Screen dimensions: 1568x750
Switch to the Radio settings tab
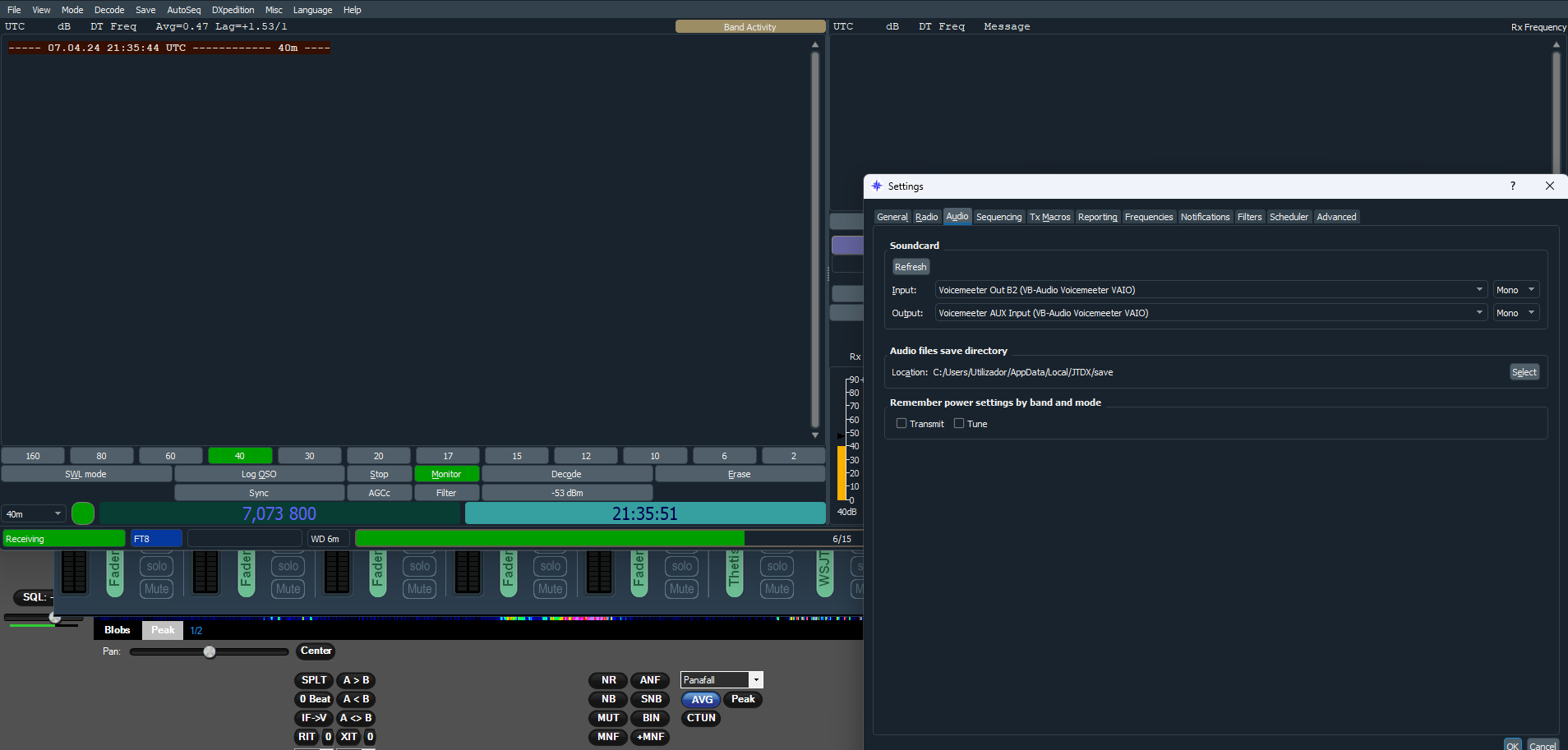(x=926, y=217)
